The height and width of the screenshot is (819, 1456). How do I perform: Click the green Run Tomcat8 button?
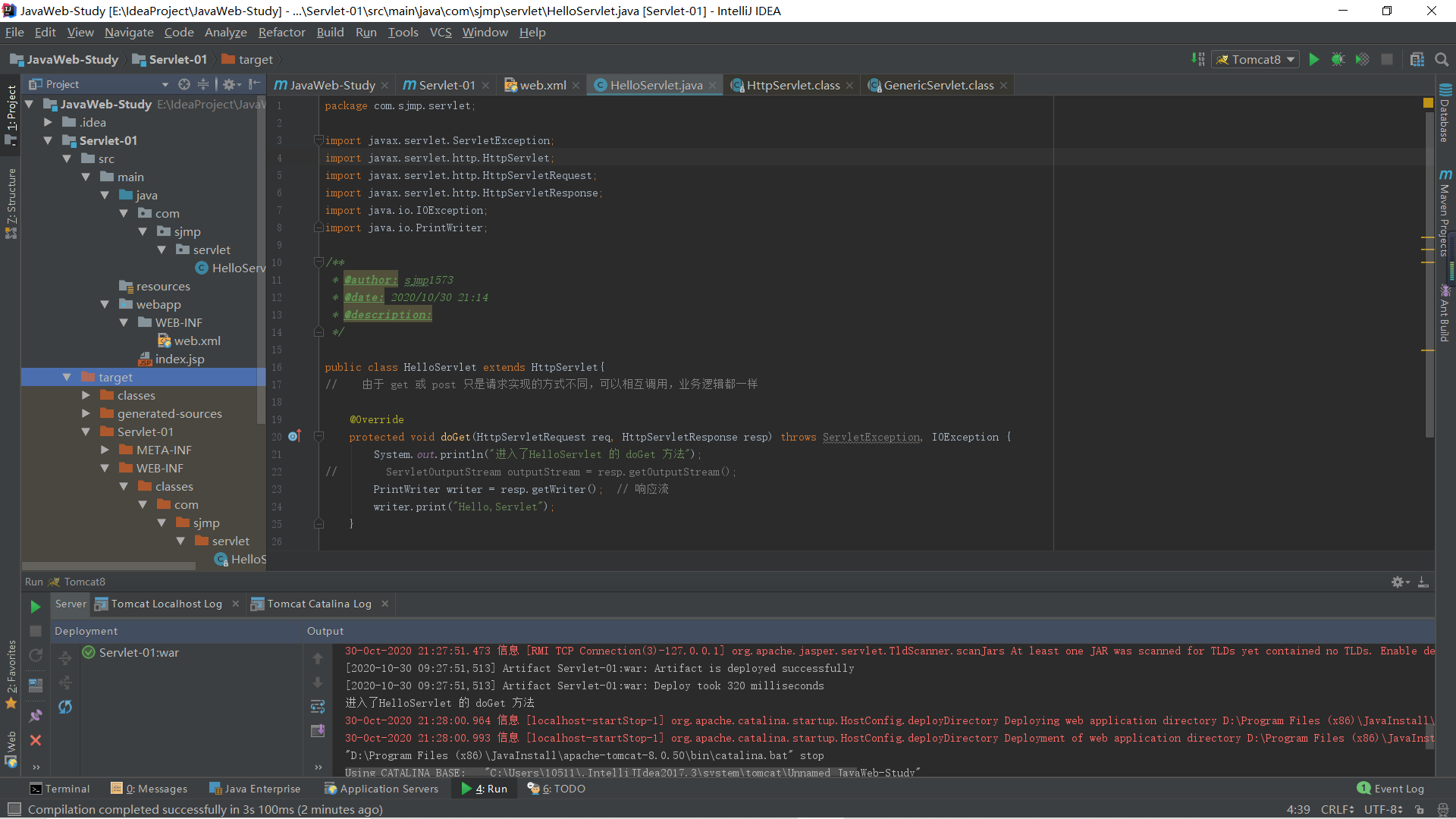point(1314,59)
